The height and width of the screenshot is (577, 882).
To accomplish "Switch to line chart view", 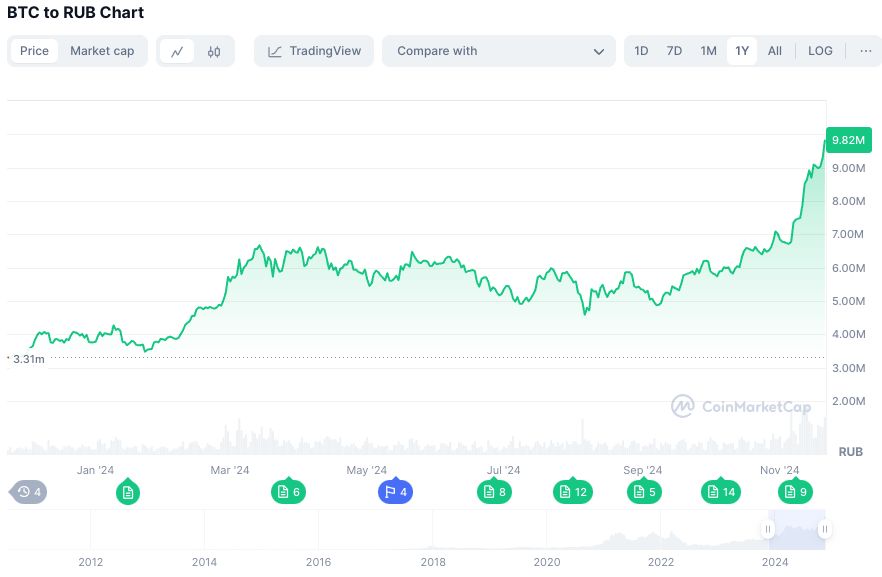I will click(x=177, y=51).
